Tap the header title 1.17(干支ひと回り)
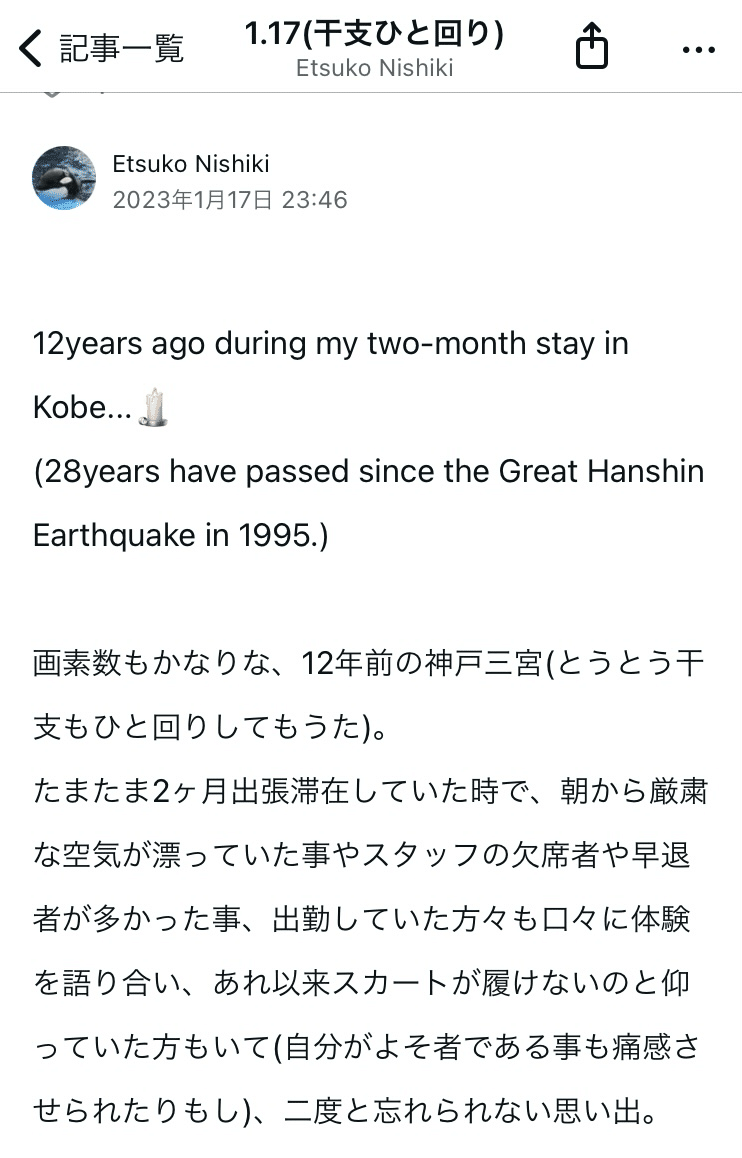This screenshot has width=742, height=1158. tap(374, 33)
